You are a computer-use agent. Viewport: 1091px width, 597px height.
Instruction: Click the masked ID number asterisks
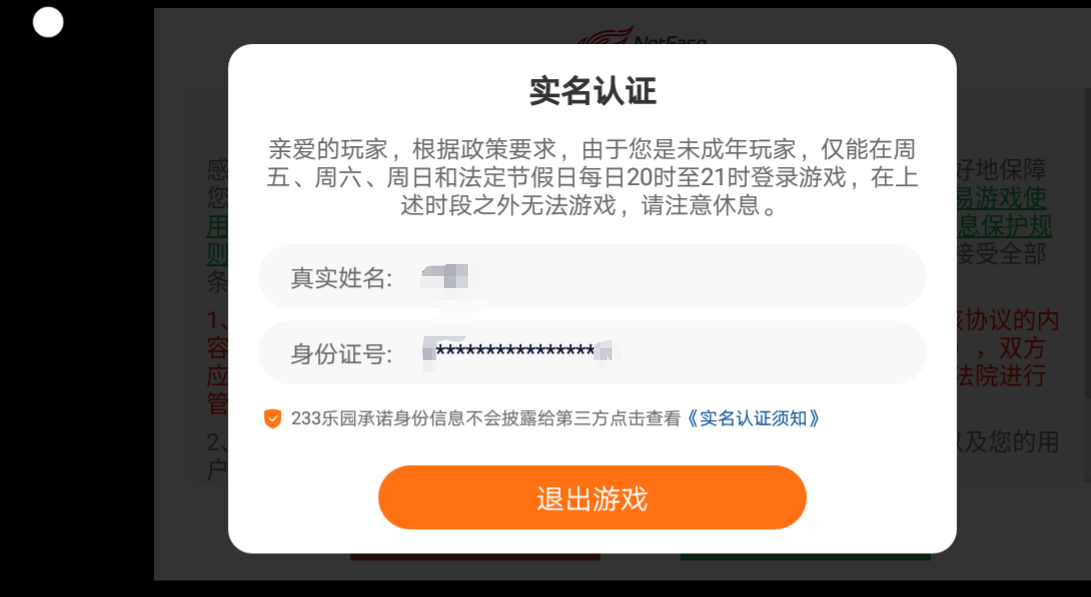tap(515, 351)
